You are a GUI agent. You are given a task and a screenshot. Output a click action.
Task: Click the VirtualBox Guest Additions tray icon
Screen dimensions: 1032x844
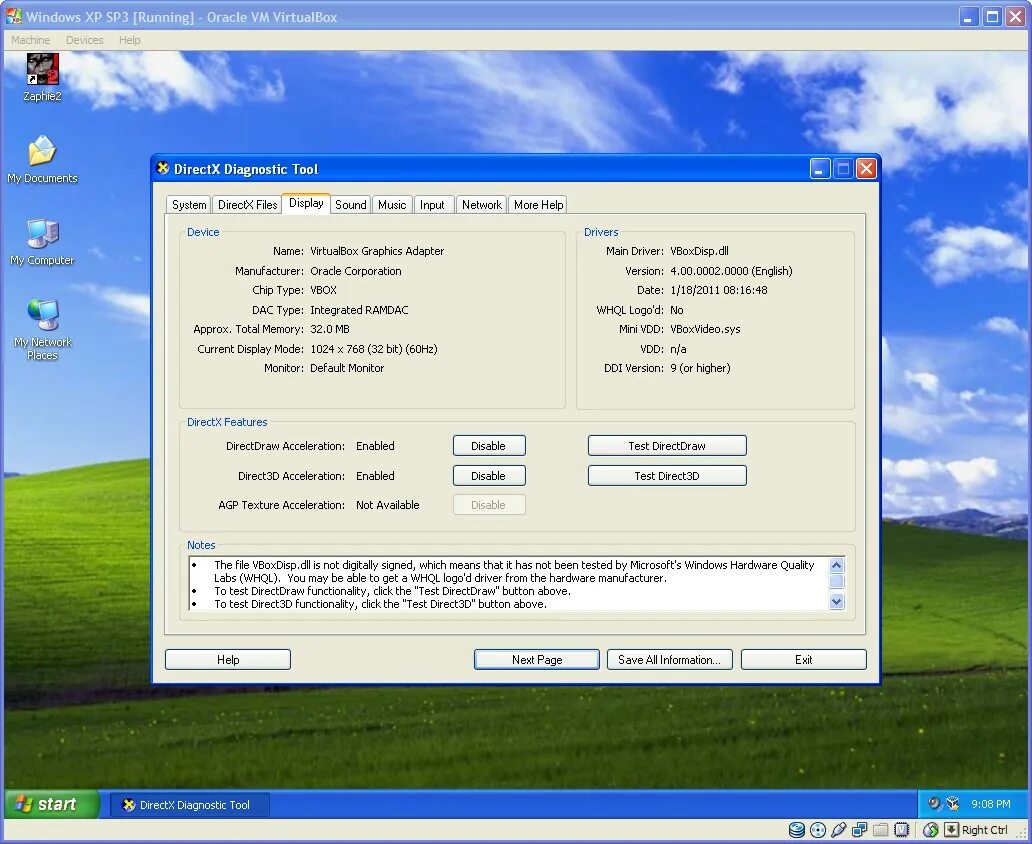tap(952, 804)
